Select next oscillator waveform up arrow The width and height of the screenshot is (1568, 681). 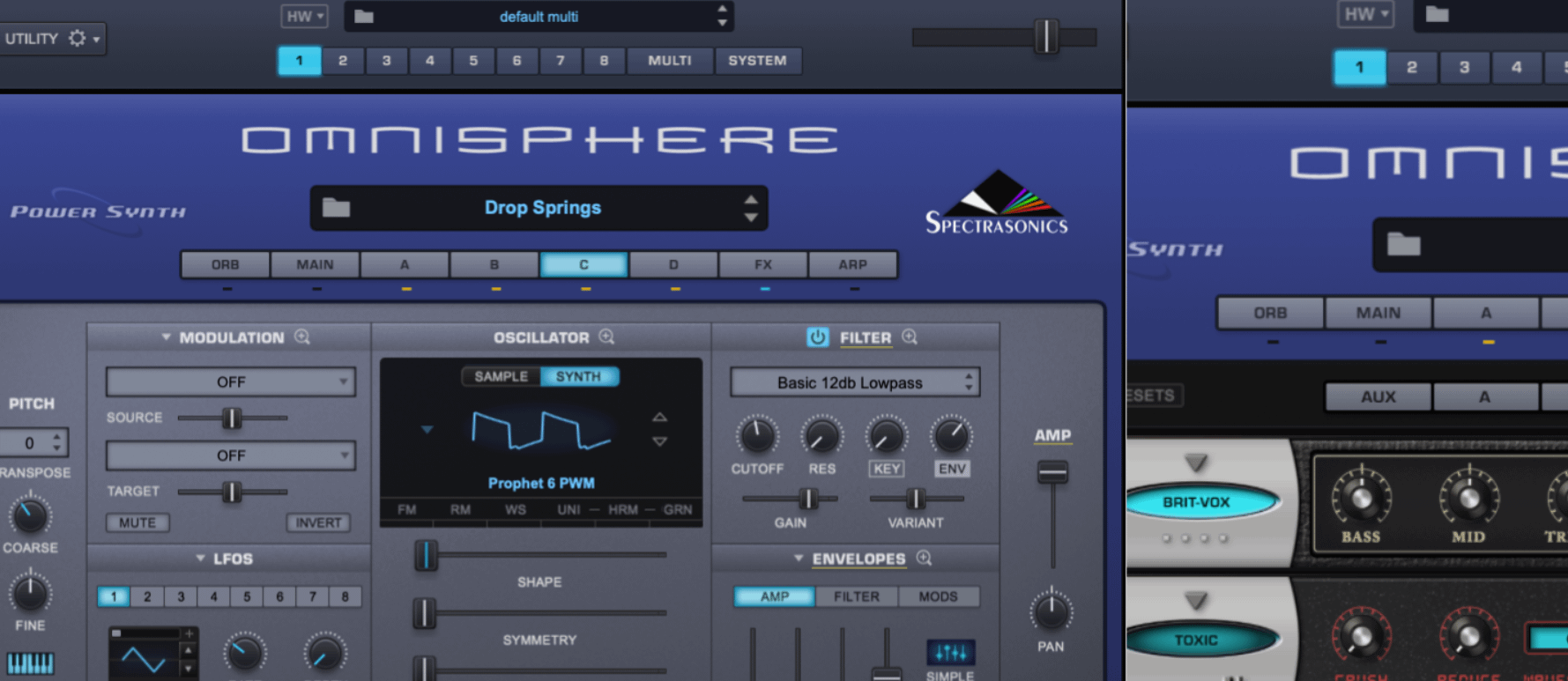659,417
